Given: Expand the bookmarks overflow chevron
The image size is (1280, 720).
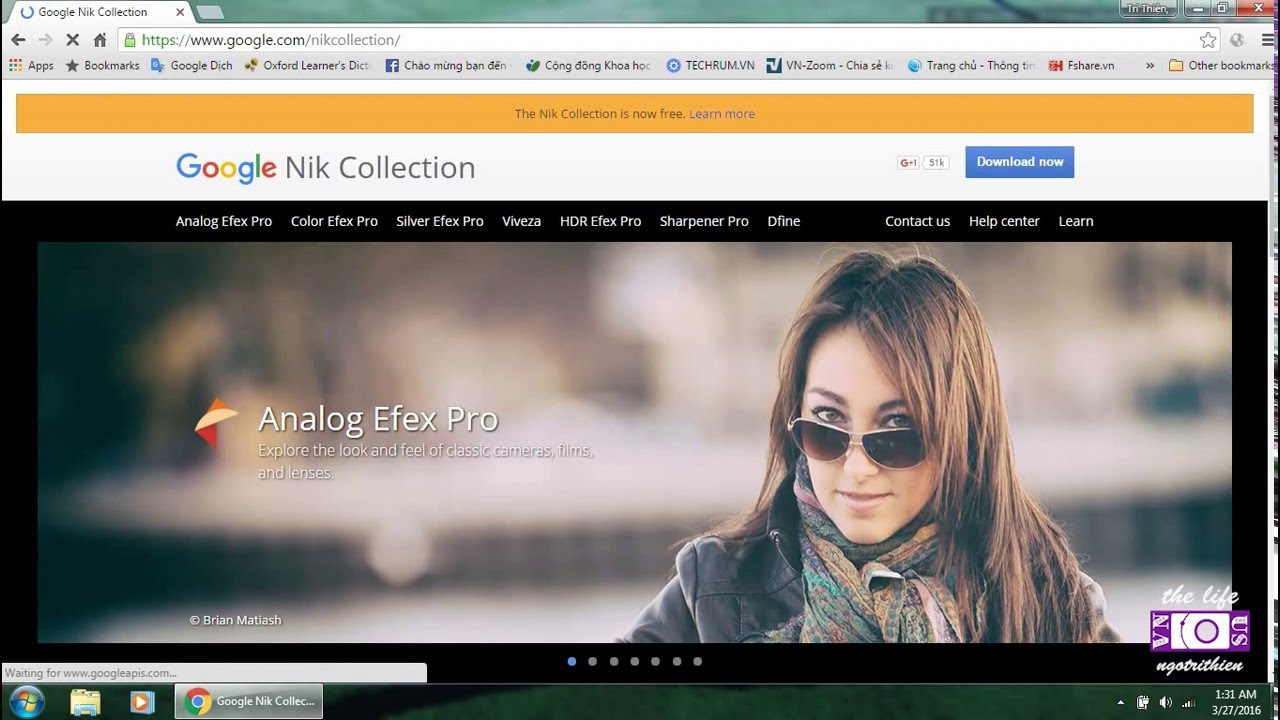Looking at the screenshot, I should pyautogui.click(x=1150, y=65).
